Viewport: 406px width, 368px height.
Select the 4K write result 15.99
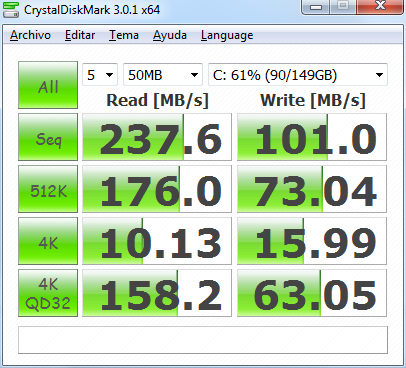(312, 241)
